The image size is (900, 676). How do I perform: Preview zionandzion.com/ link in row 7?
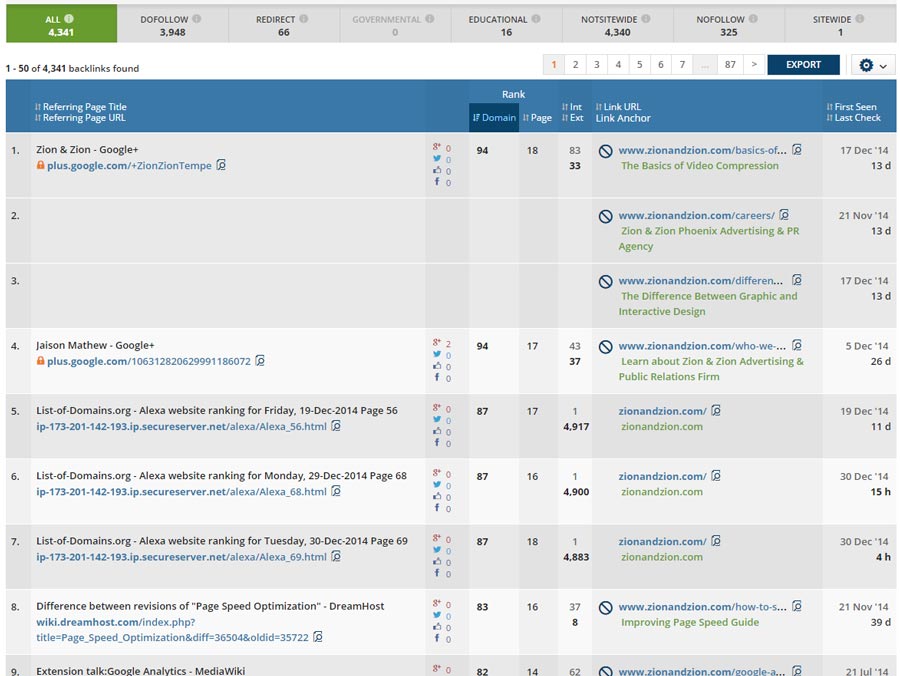(x=716, y=541)
